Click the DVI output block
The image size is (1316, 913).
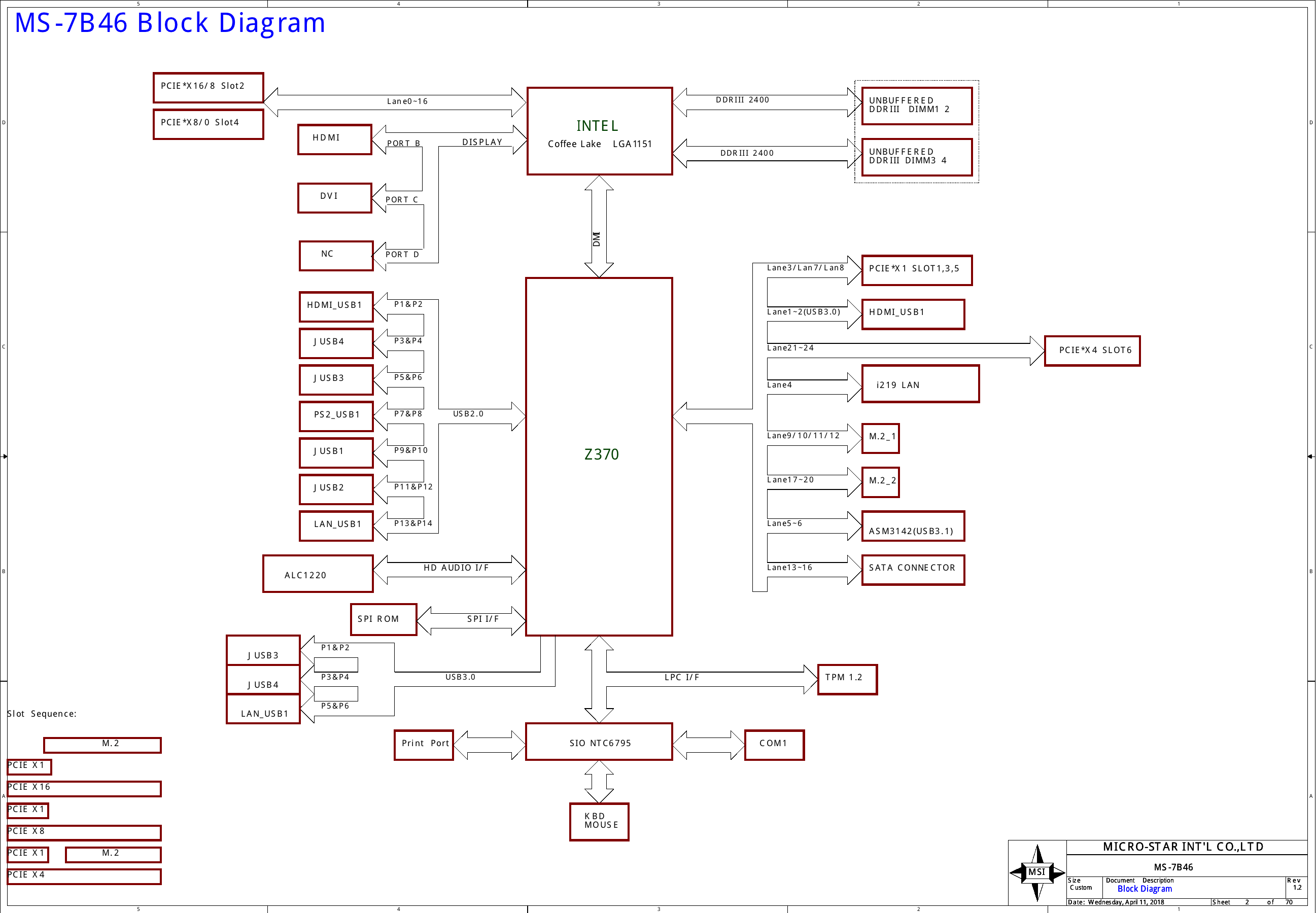(335, 198)
